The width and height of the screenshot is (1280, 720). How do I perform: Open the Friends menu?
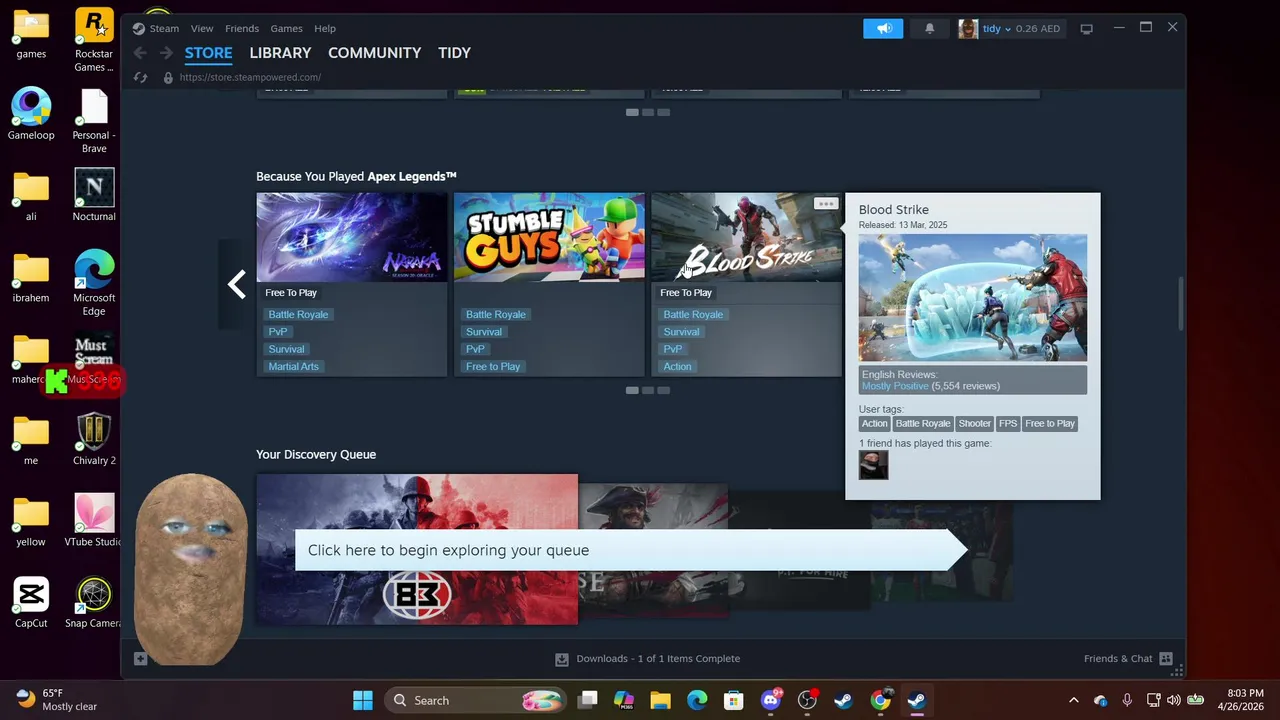coord(242,28)
